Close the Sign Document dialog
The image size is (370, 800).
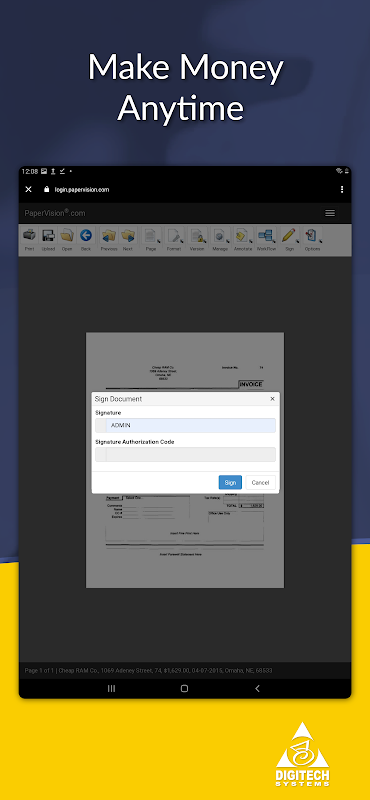[x=272, y=399]
